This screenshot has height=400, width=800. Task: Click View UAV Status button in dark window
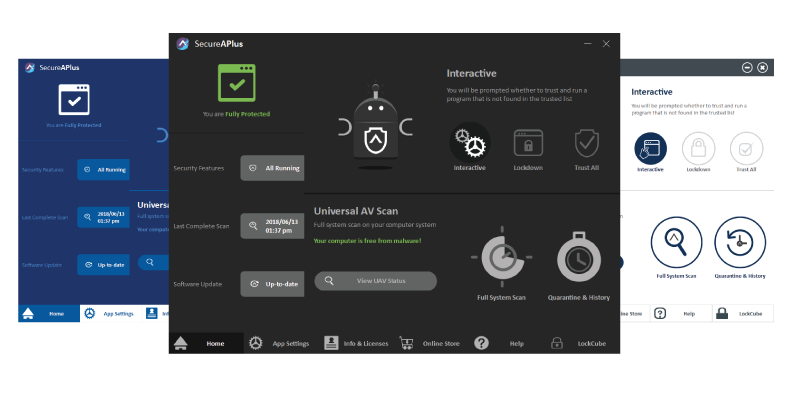point(376,281)
